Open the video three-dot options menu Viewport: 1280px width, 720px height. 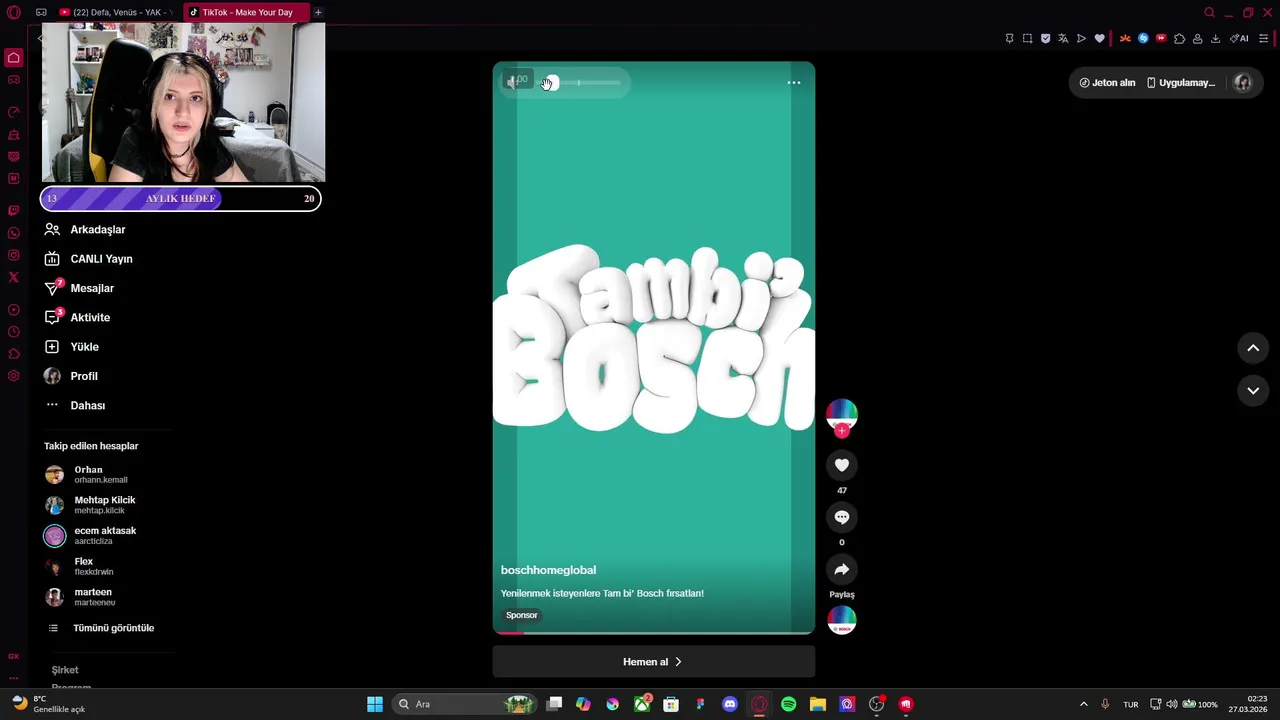point(794,83)
